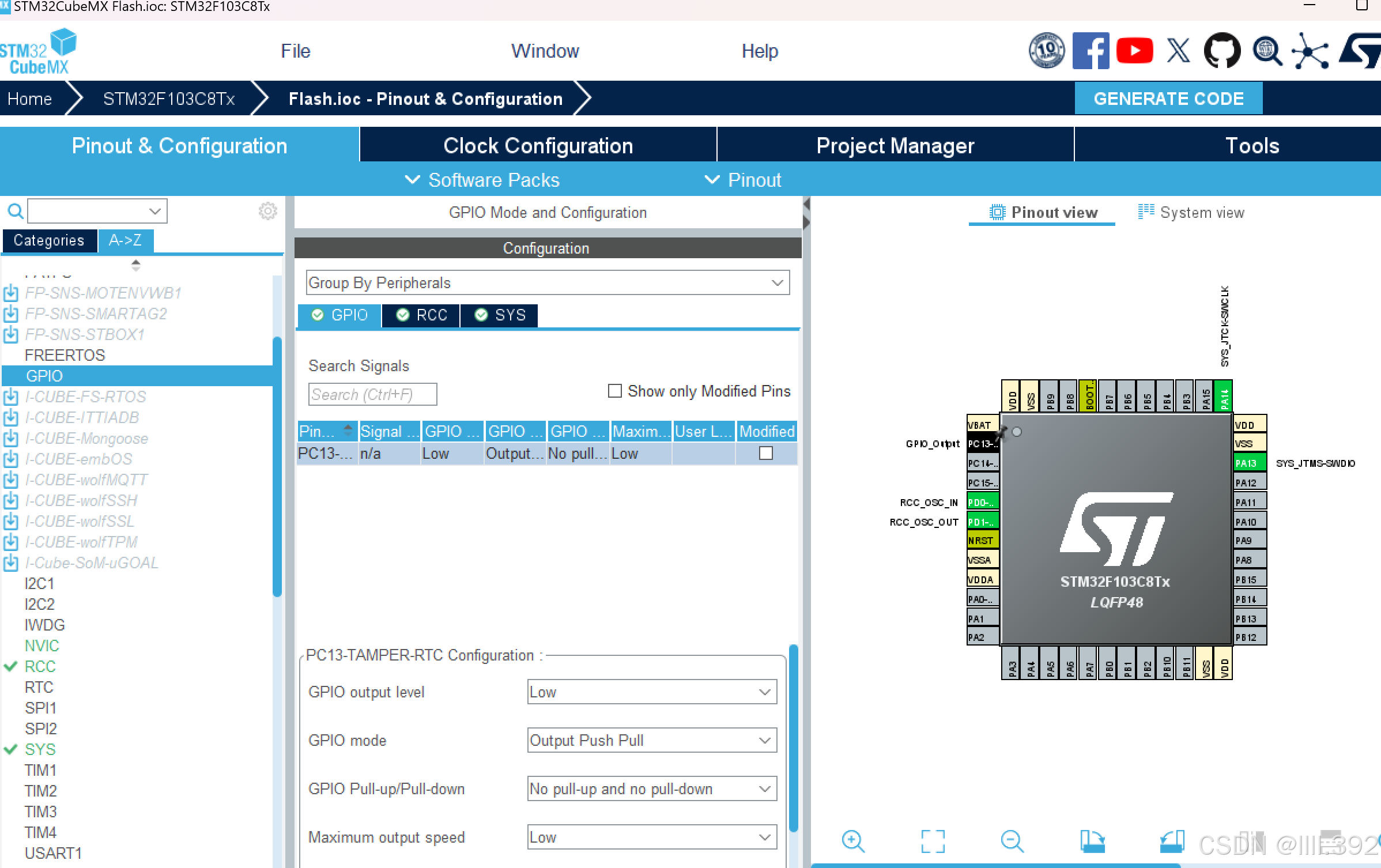
Task: Open ST Facebook page icon
Action: point(1090,51)
